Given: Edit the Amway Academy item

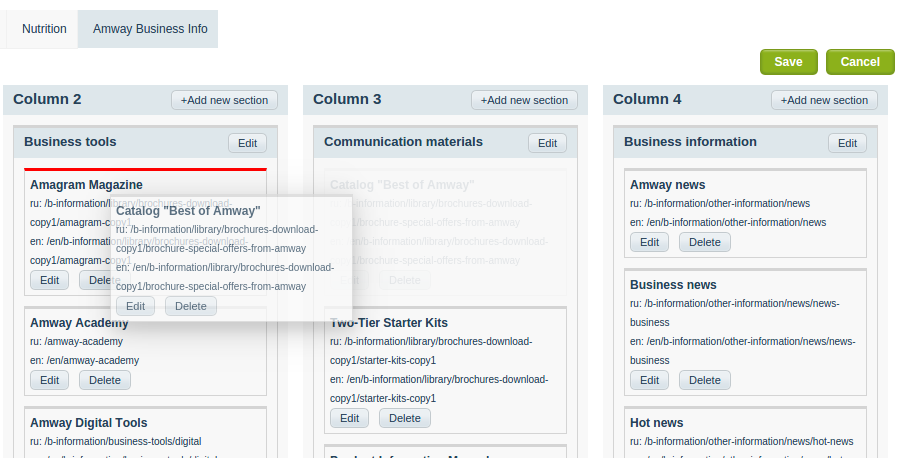Looking at the screenshot, I should (49, 380).
